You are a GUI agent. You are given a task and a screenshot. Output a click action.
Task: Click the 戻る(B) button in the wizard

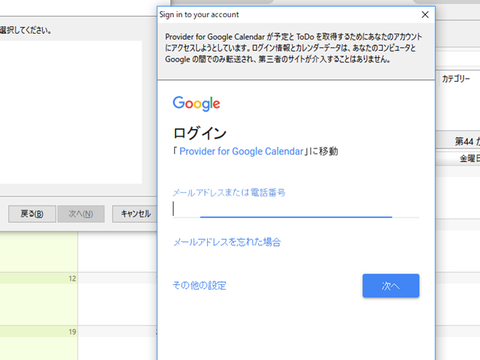point(32,214)
